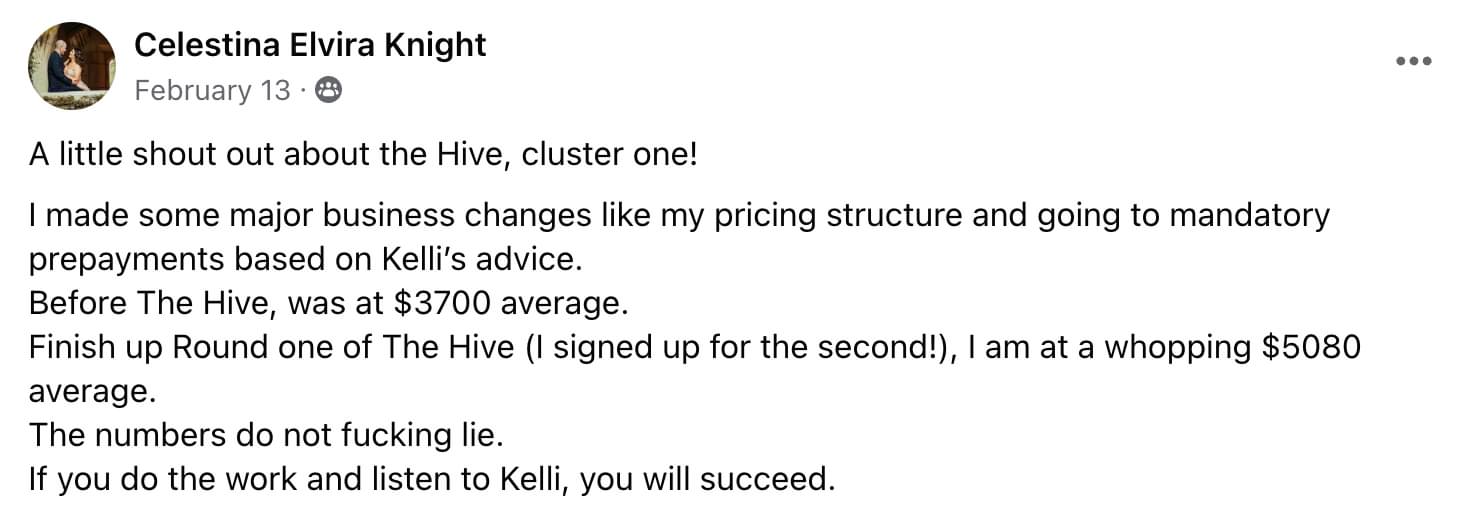The image size is (1480, 518).
Task: Click the $5080 amount in the post
Action: [1307, 347]
